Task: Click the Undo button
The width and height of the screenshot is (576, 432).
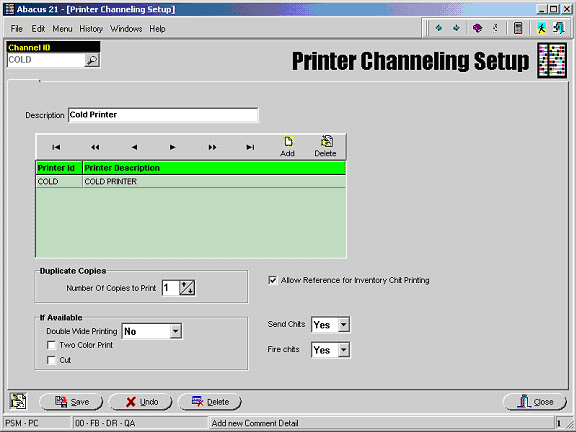Action: click(x=141, y=402)
